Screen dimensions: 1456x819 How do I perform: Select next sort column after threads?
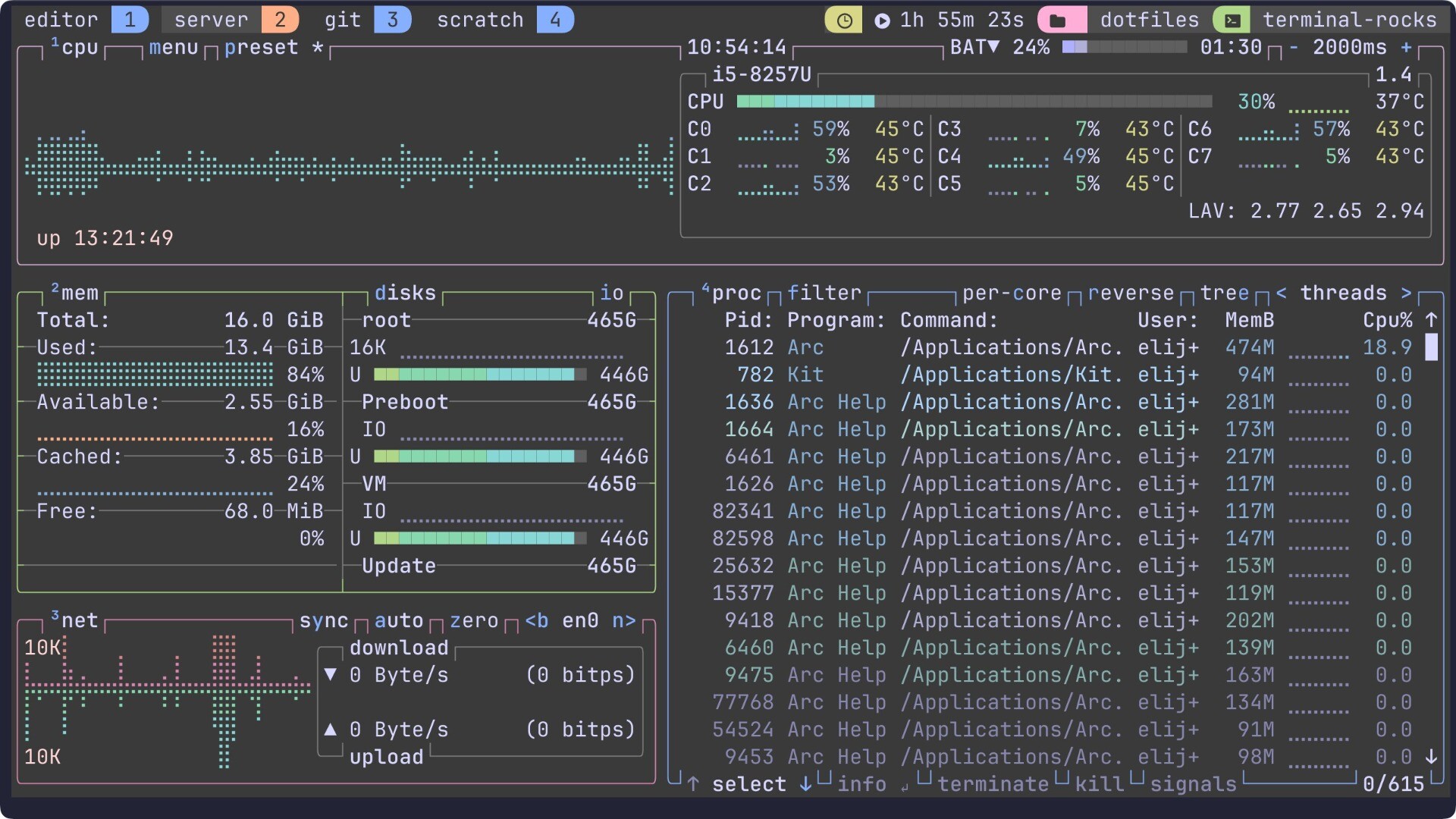coord(1406,293)
